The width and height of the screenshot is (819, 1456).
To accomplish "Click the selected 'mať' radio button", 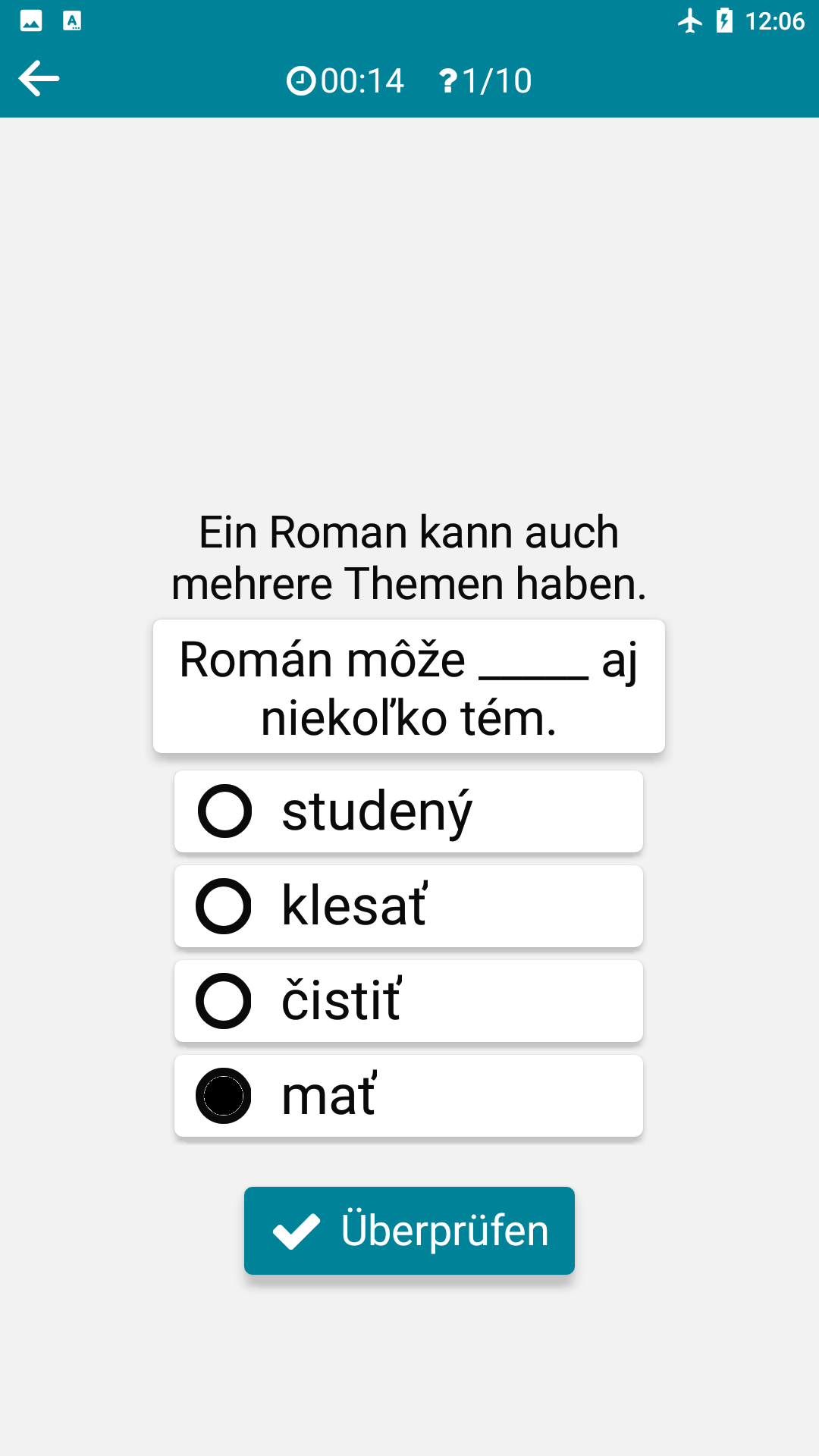I will point(224,1096).
